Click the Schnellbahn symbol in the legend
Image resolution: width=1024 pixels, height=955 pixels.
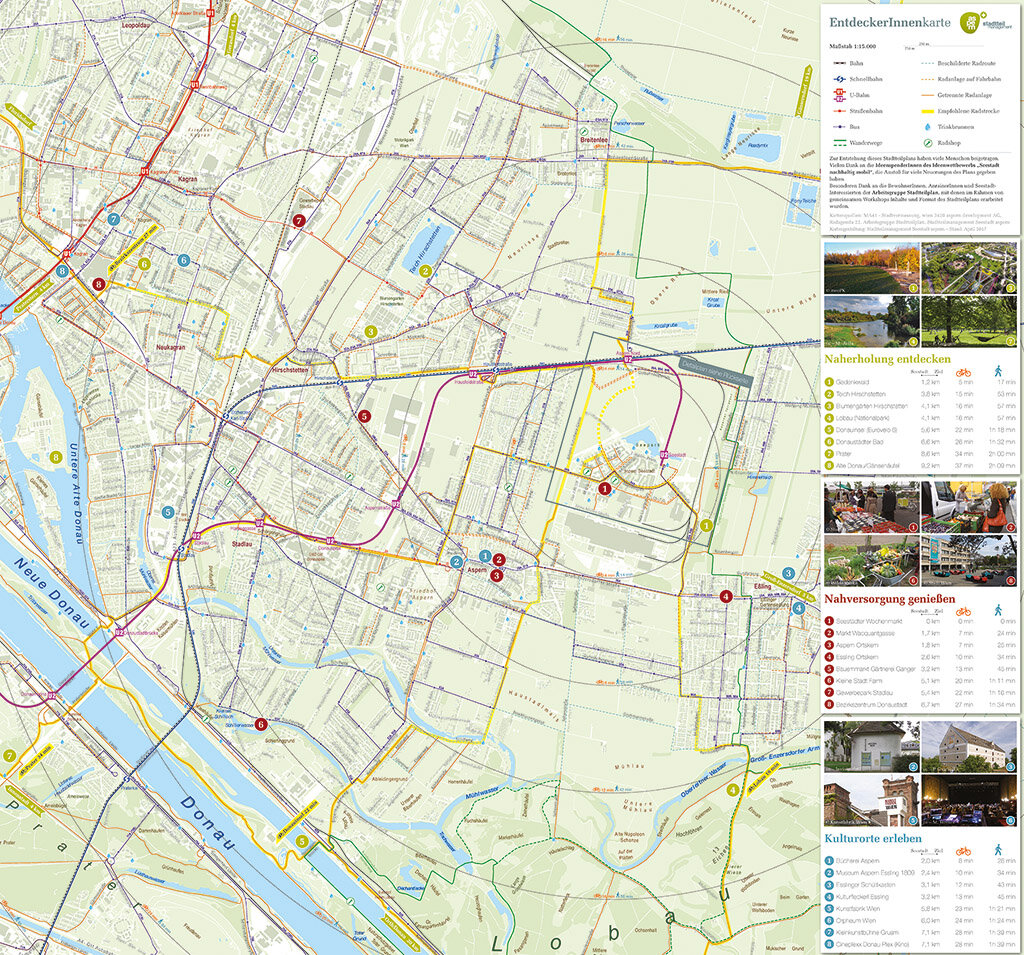(842, 79)
